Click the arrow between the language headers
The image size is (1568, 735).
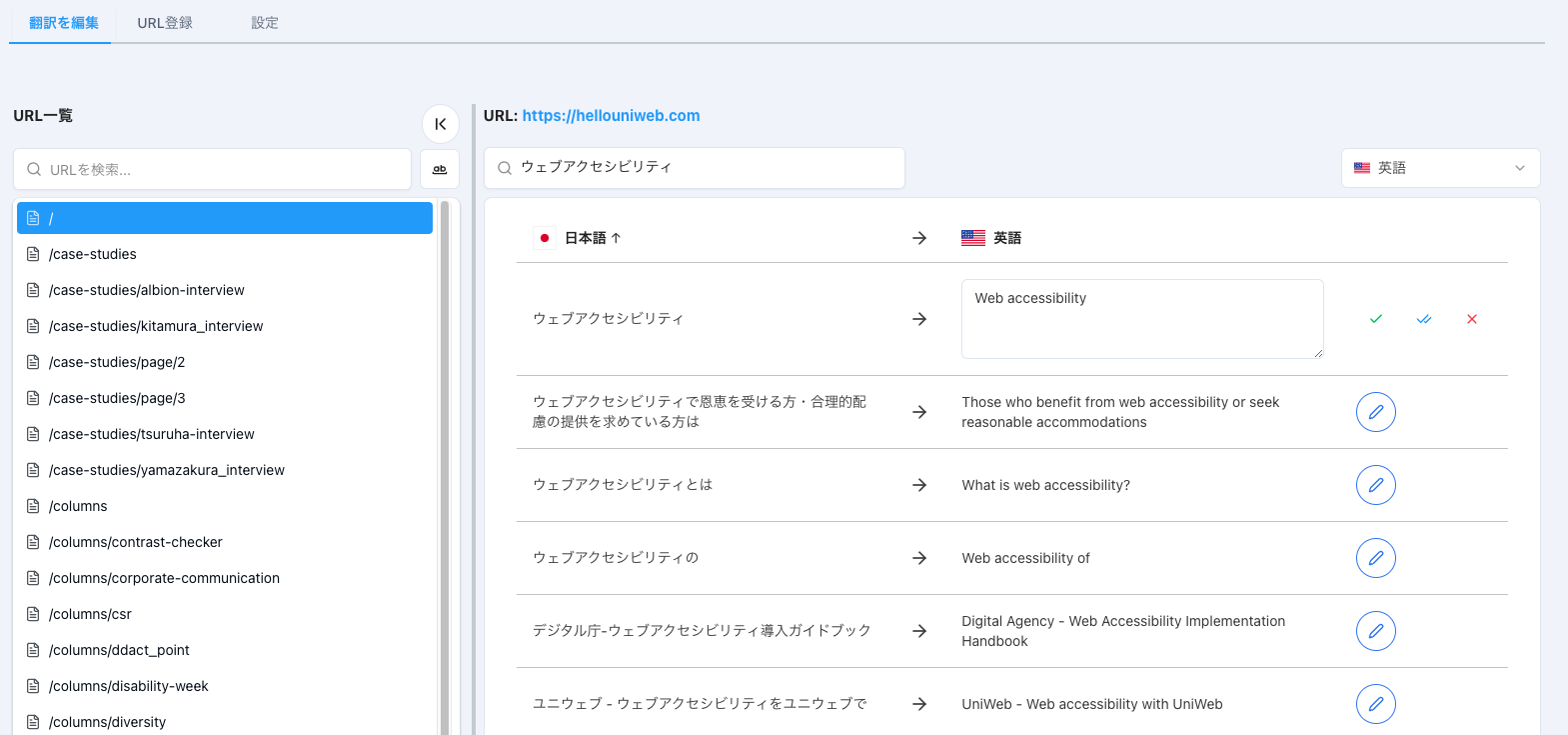[x=919, y=238]
